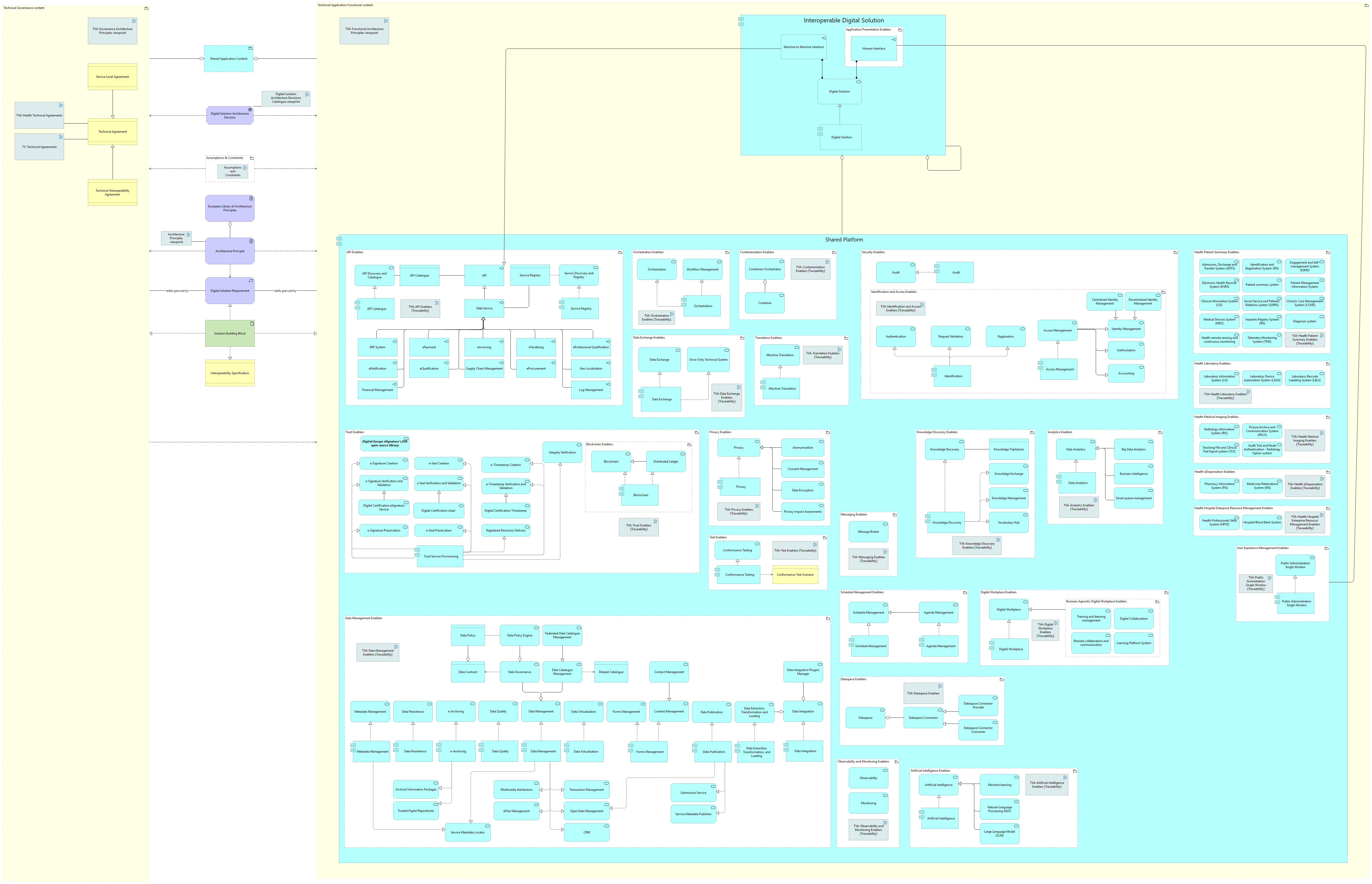Select the Submission Service node
This screenshot has height=884, width=1372.
point(693,793)
